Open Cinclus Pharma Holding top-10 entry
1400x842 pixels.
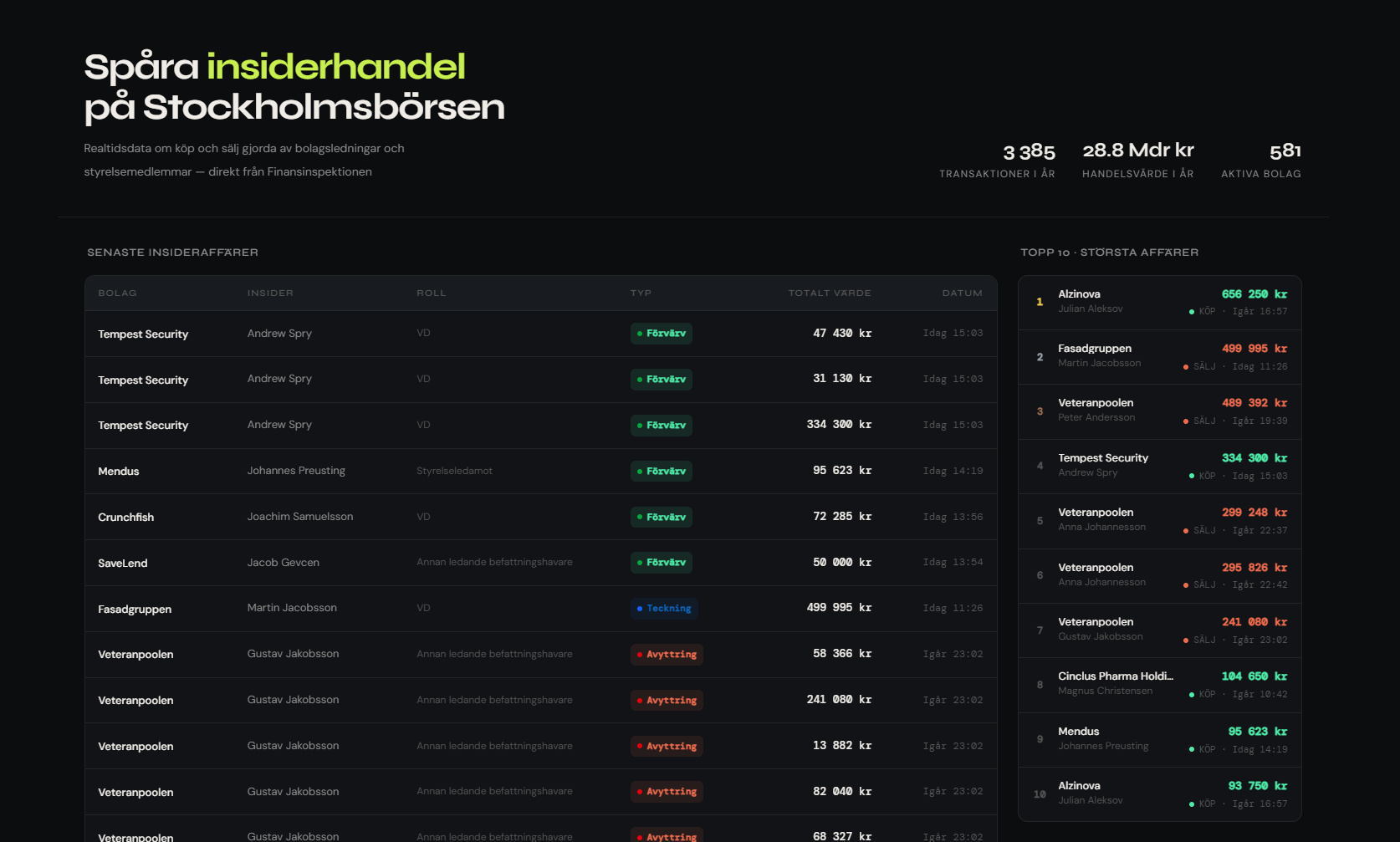click(1159, 685)
